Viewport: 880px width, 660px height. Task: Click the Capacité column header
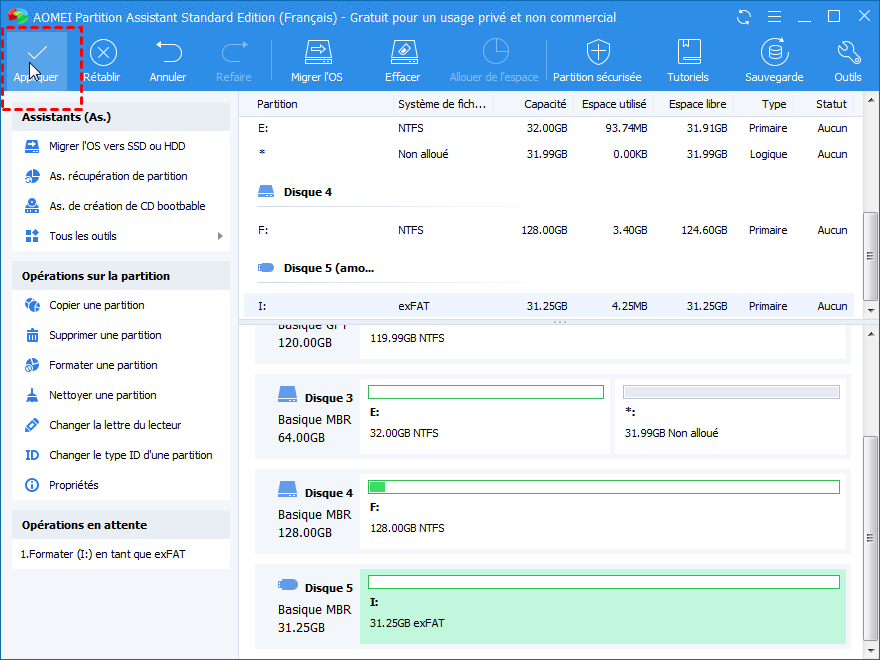click(x=544, y=104)
